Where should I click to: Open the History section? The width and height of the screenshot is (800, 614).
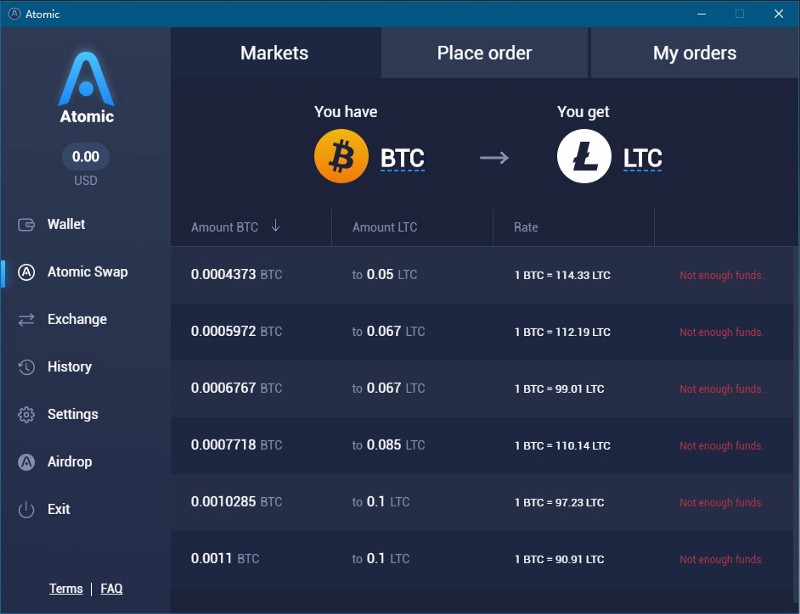(69, 367)
